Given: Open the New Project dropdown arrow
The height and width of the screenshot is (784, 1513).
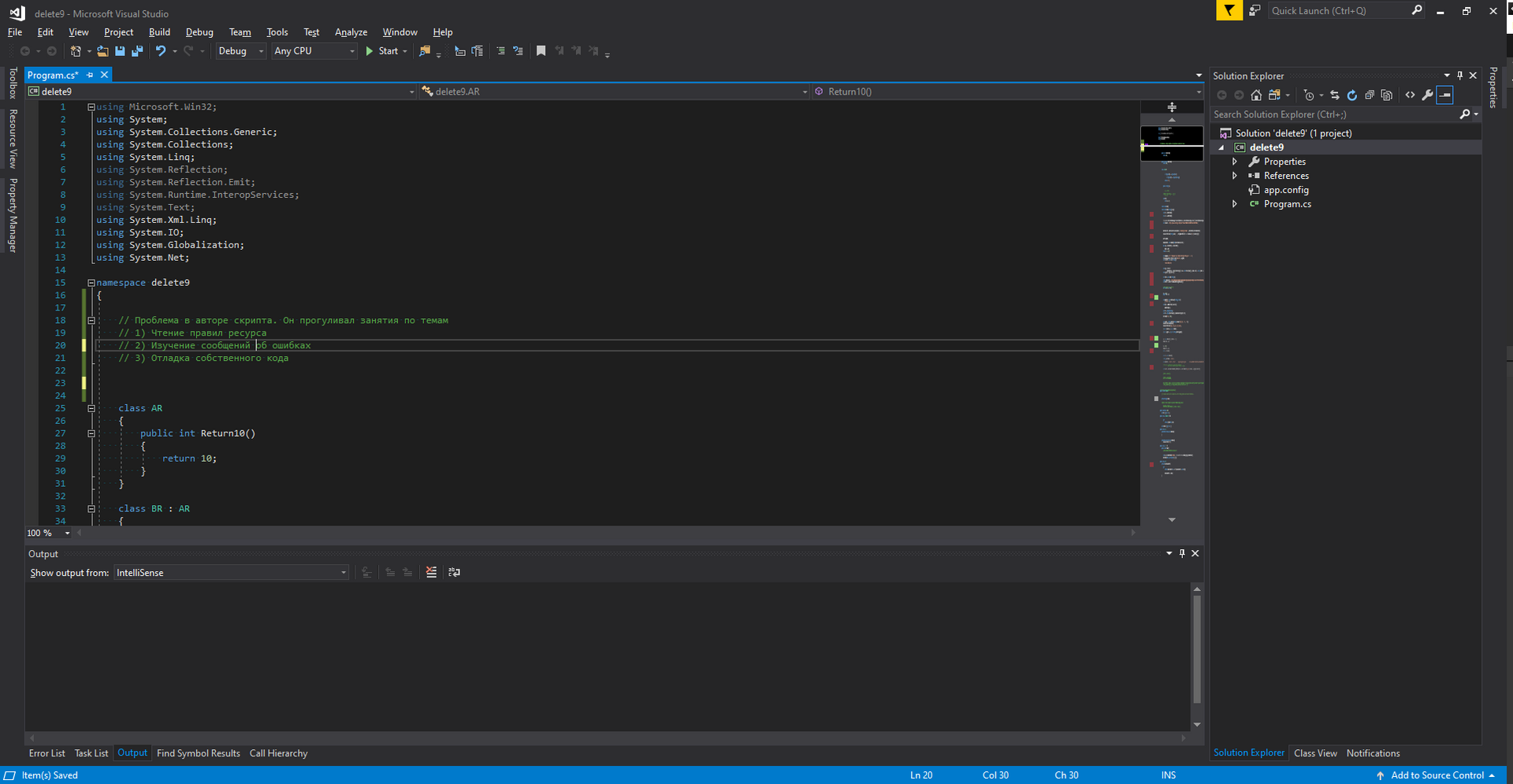Looking at the screenshot, I should 89,51.
